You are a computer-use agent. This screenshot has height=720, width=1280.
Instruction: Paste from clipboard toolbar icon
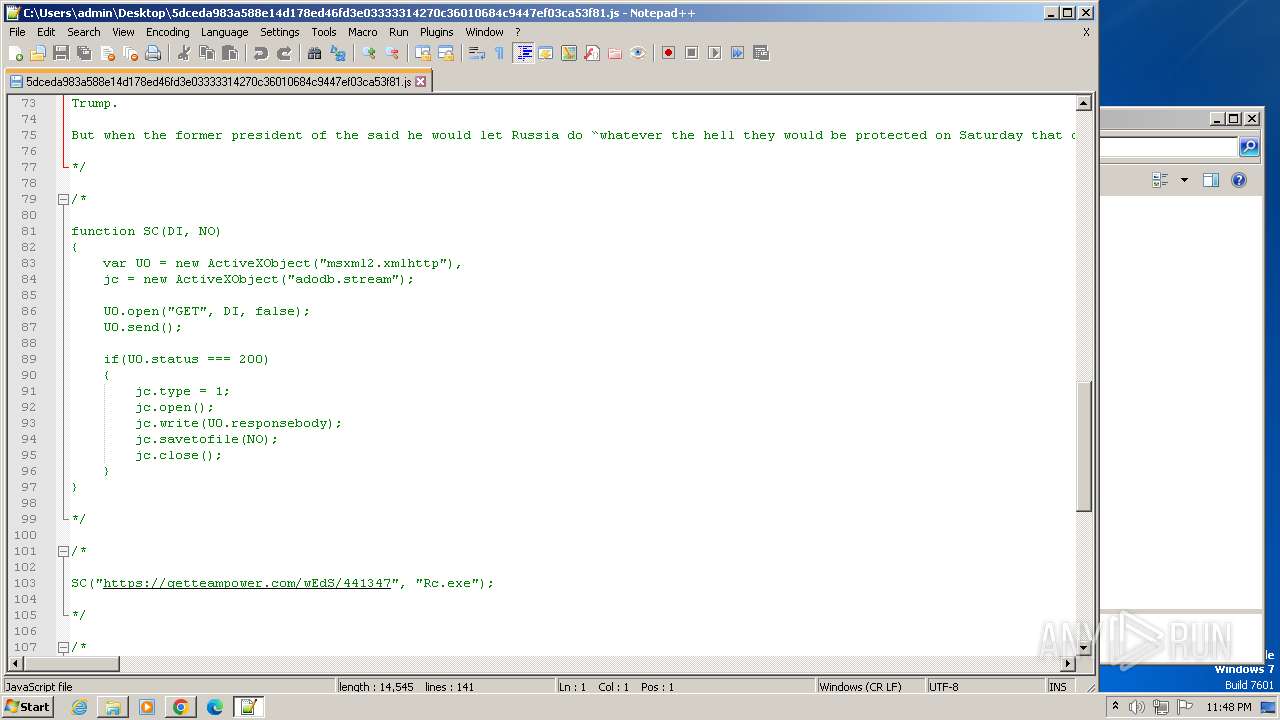229,53
